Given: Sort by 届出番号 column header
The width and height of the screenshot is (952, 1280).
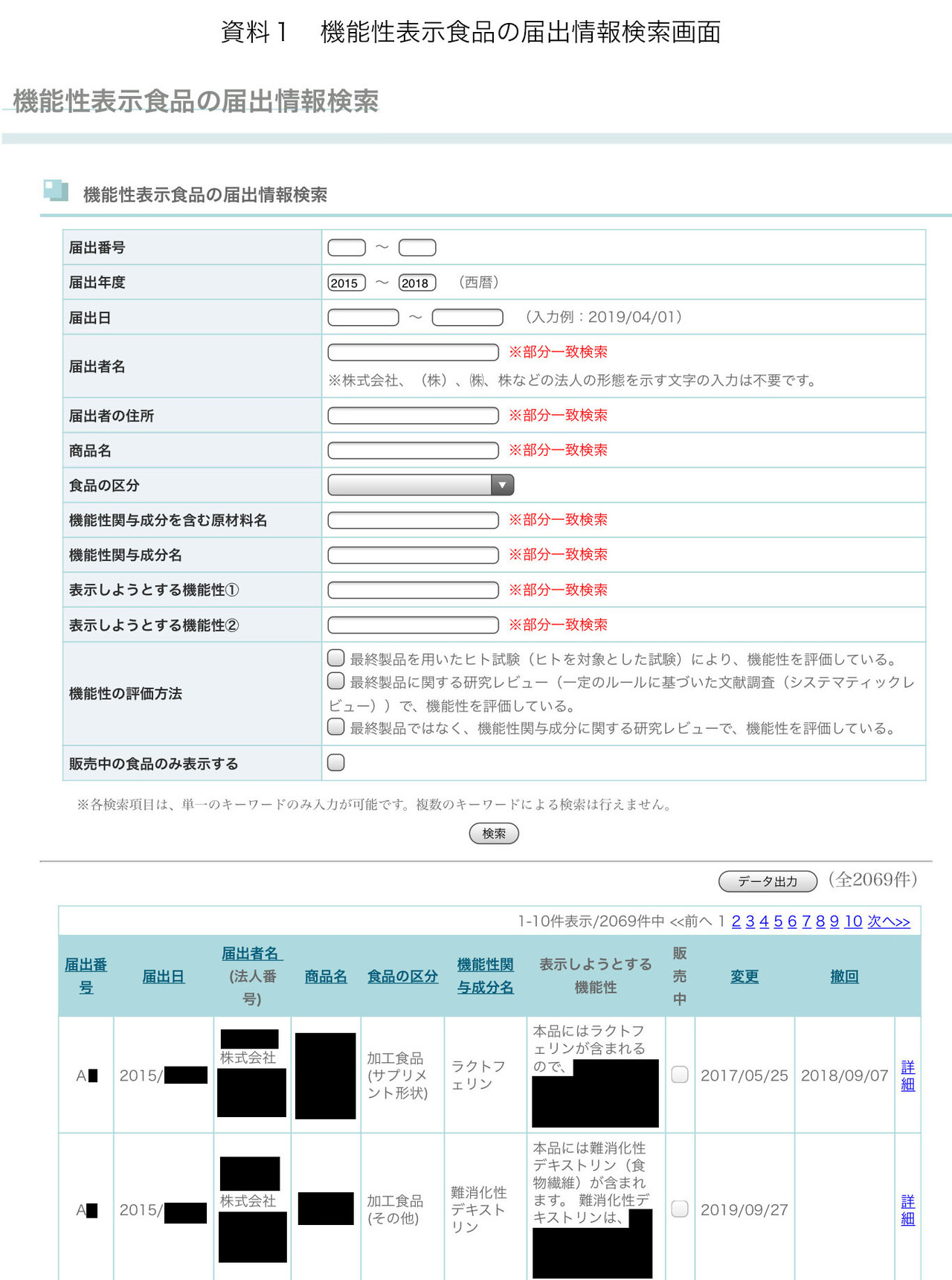Looking at the screenshot, I should click(86, 976).
